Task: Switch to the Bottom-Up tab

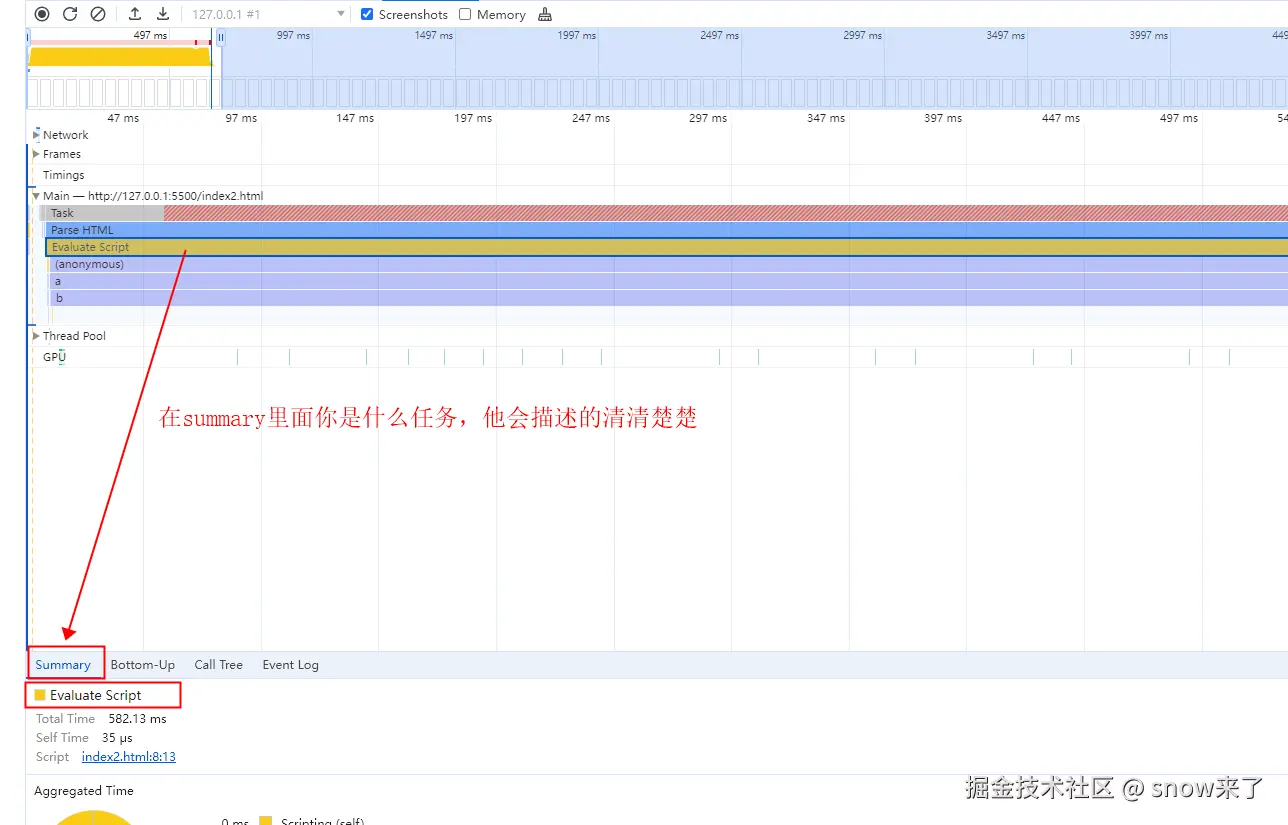Action: coord(143,665)
